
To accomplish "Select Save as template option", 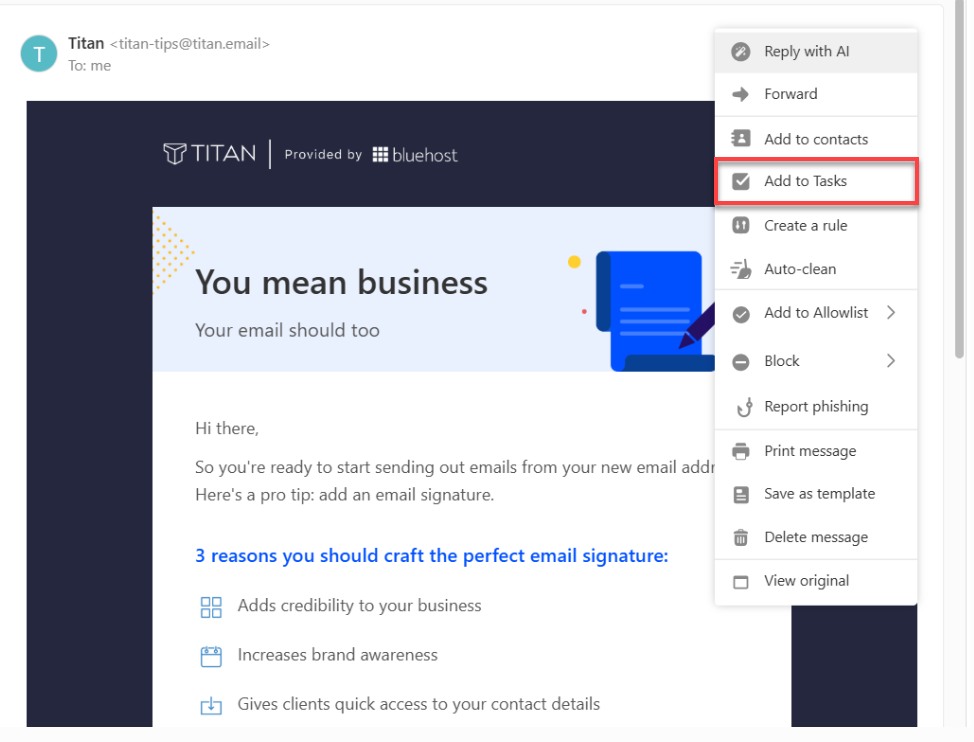I will 816,494.
